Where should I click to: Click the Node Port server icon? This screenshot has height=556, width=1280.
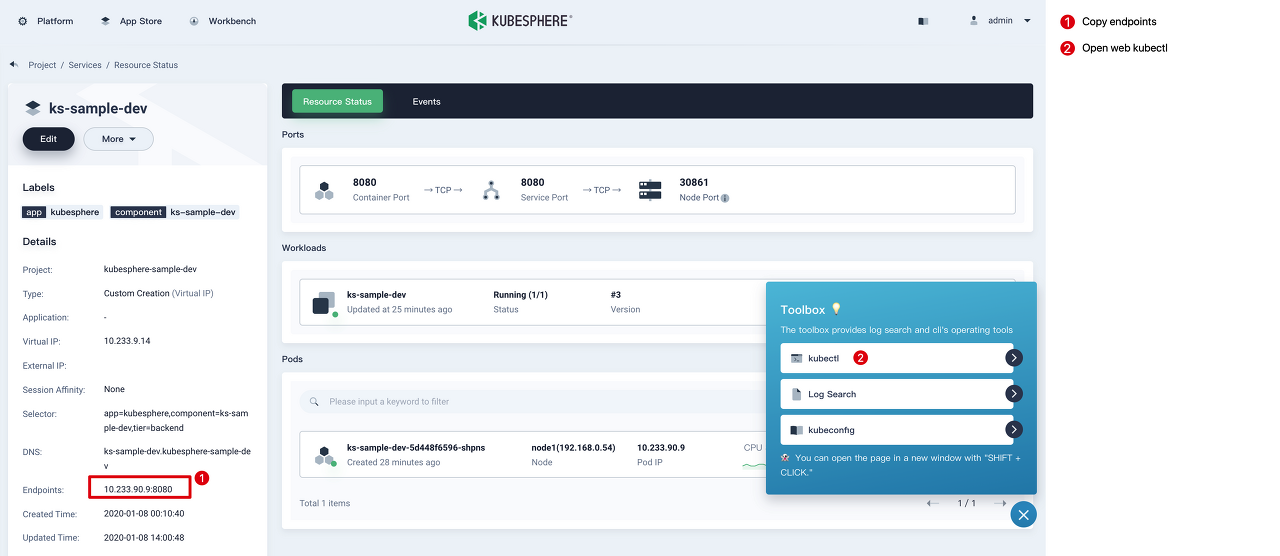click(x=650, y=190)
